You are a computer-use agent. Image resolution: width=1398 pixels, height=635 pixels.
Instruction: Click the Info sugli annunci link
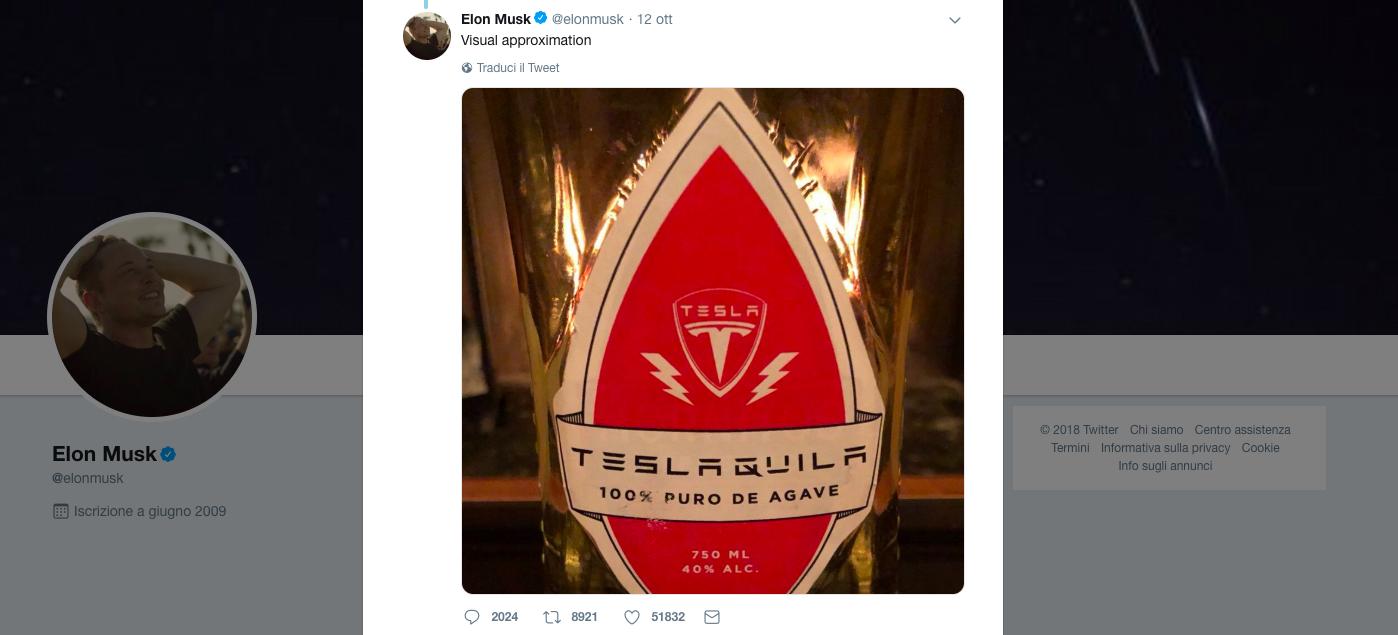click(x=1165, y=466)
